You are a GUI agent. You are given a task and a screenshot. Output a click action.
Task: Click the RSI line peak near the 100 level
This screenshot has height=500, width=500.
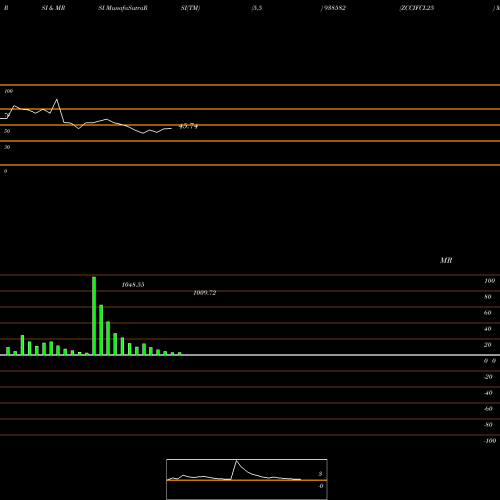coord(57,100)
